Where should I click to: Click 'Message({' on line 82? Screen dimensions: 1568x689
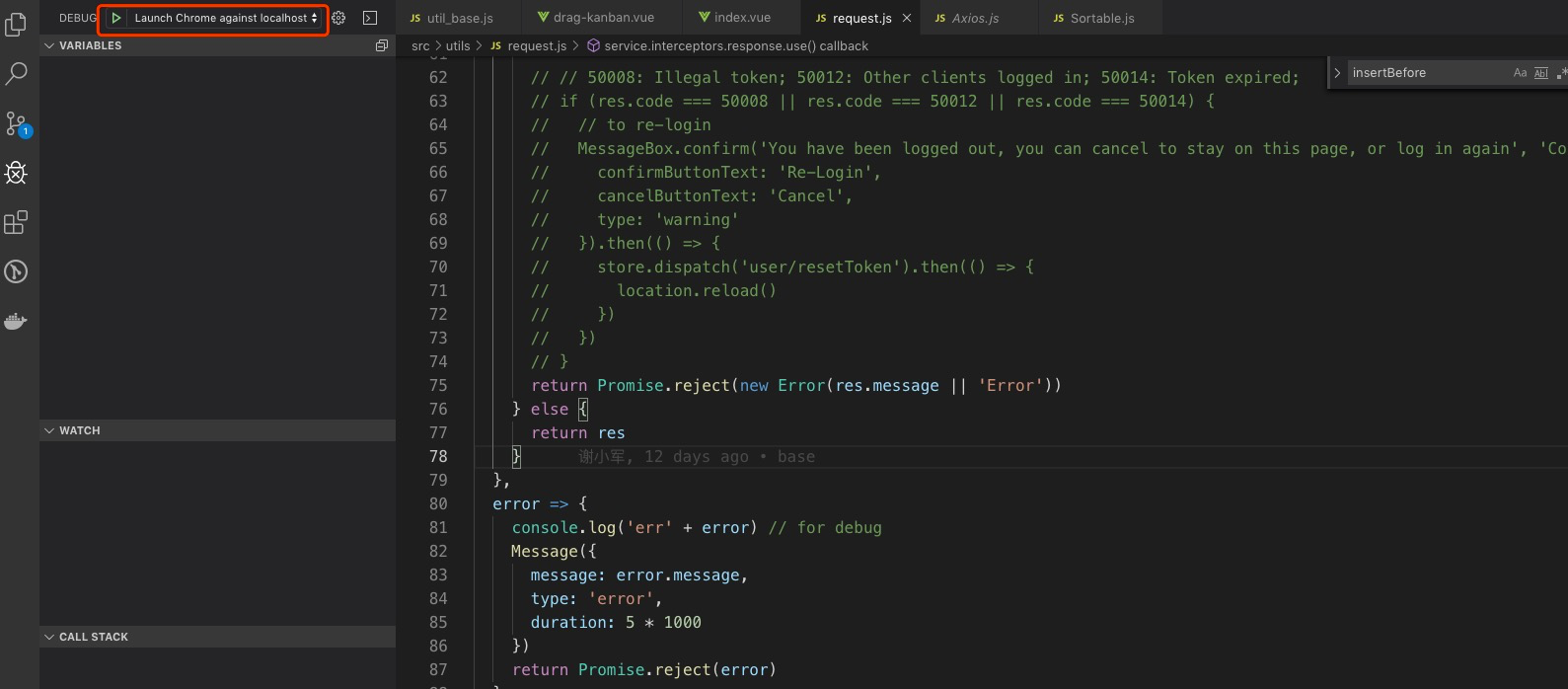[554, 551]
